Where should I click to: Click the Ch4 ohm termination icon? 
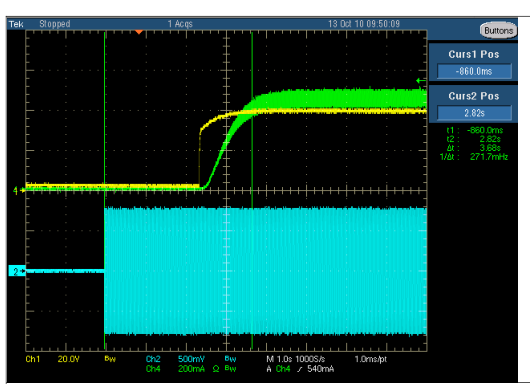(216, 369)
